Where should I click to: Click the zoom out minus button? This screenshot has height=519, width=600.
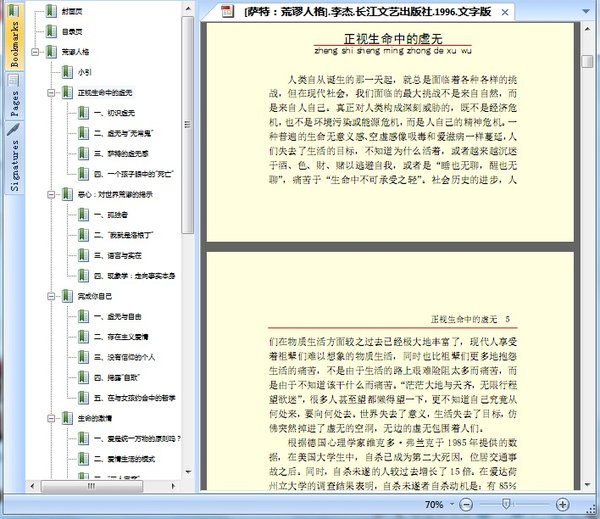465,505
